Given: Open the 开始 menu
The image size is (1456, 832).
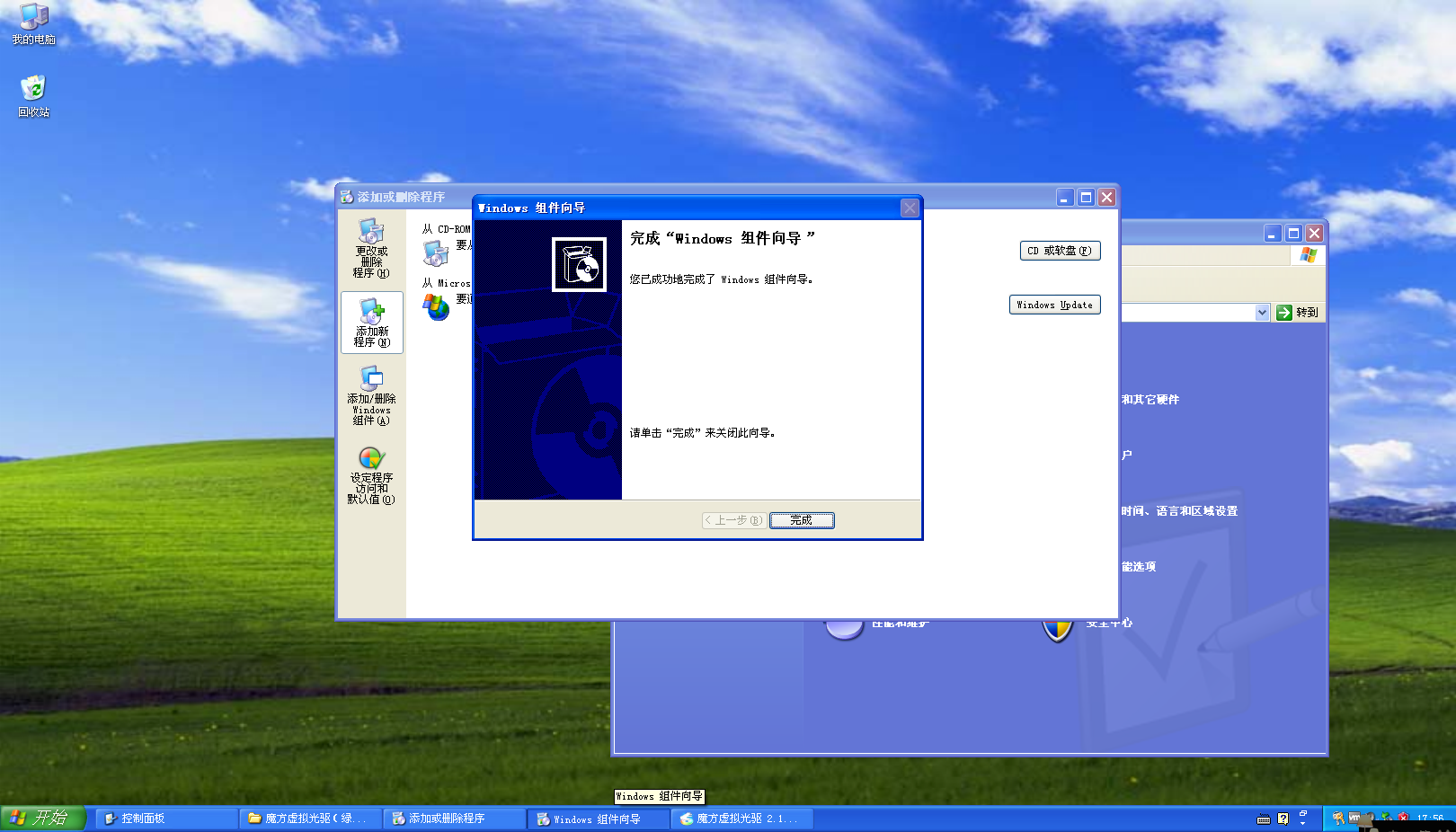Looking at the screenshot, I should click(x=42, y=819).
